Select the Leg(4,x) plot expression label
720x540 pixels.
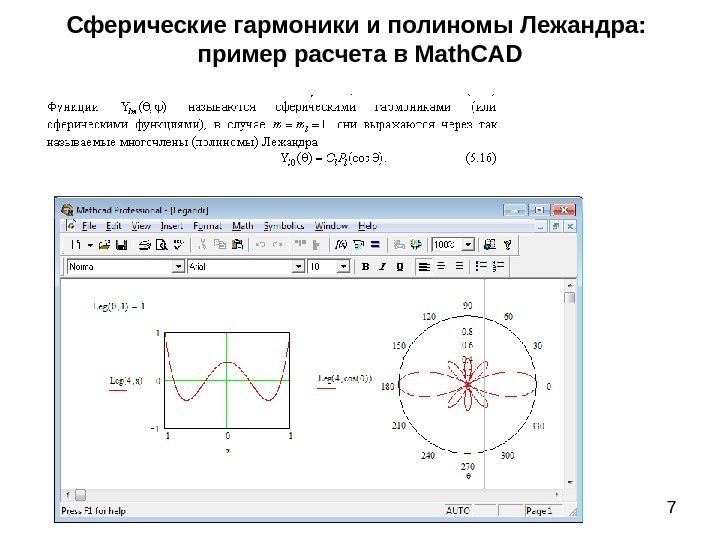click(126, 381)
